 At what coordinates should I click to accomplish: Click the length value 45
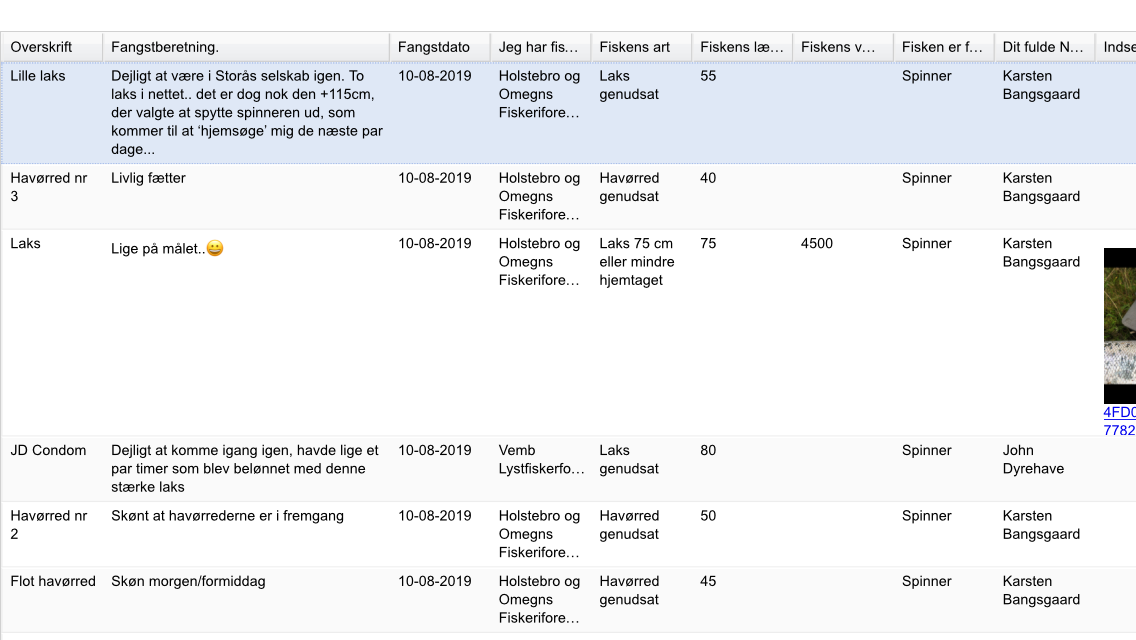(x=708, y=581)
